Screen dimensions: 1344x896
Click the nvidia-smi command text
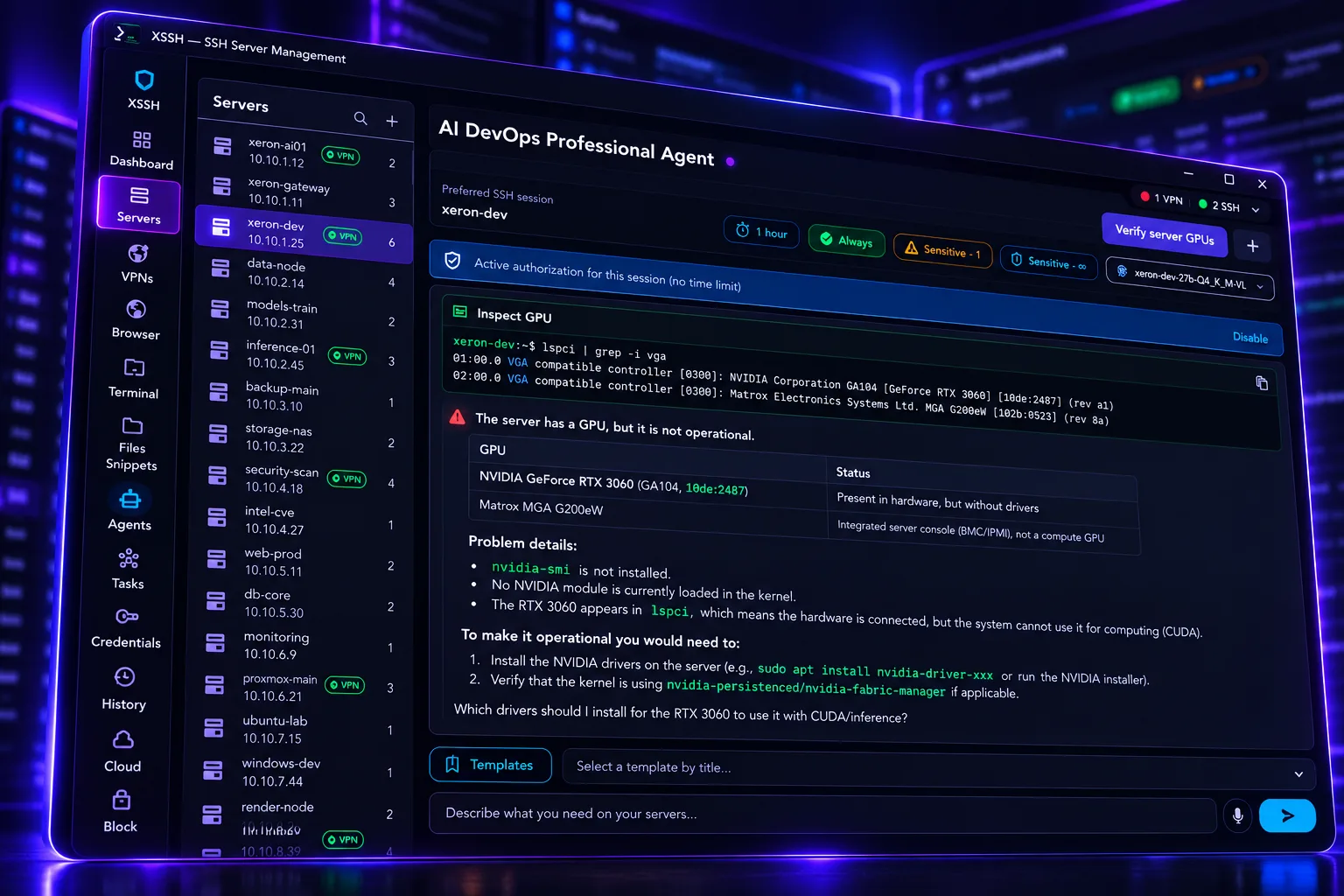point(530,568)
